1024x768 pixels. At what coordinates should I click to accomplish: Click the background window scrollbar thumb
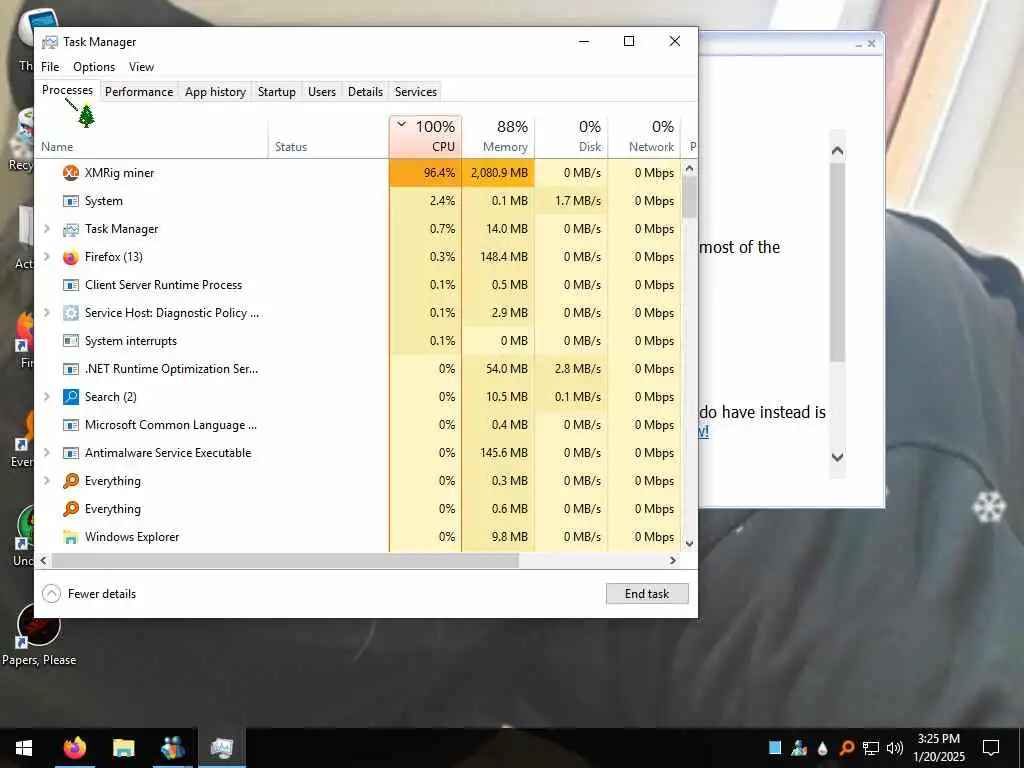(x=837, y=263)
